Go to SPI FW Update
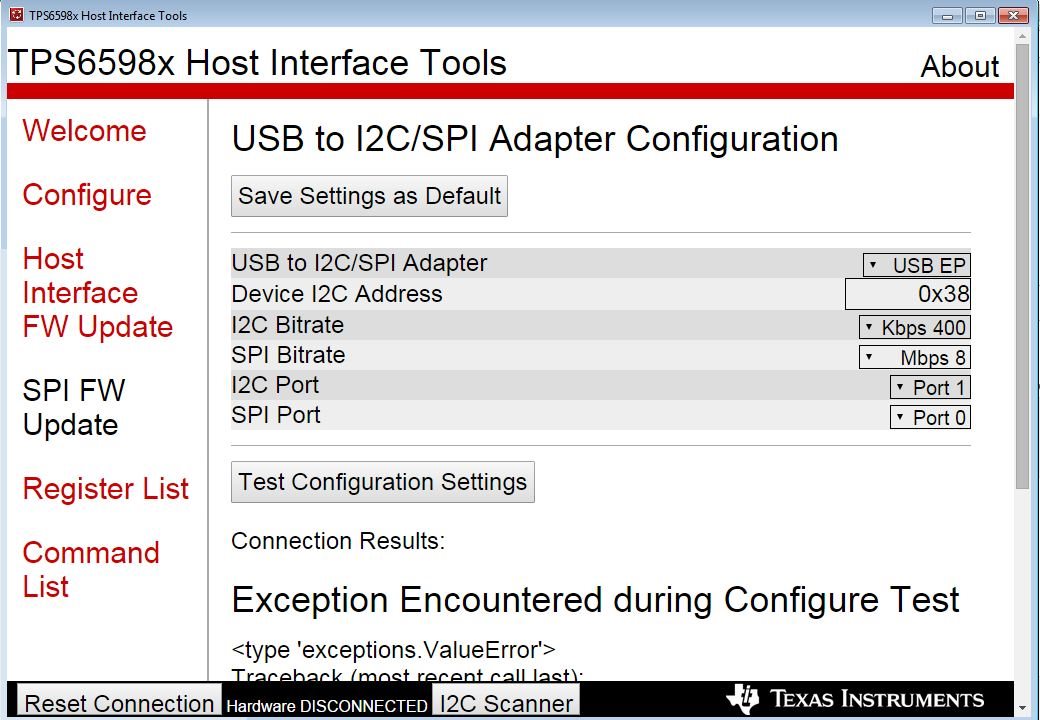This screenshot has height=720, width=1040. (x=73, y=407)
